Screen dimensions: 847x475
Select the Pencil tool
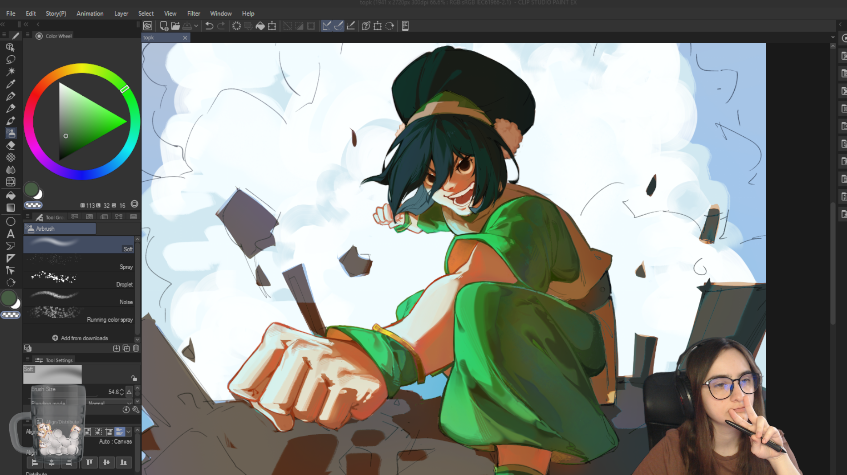pos(10,109)
